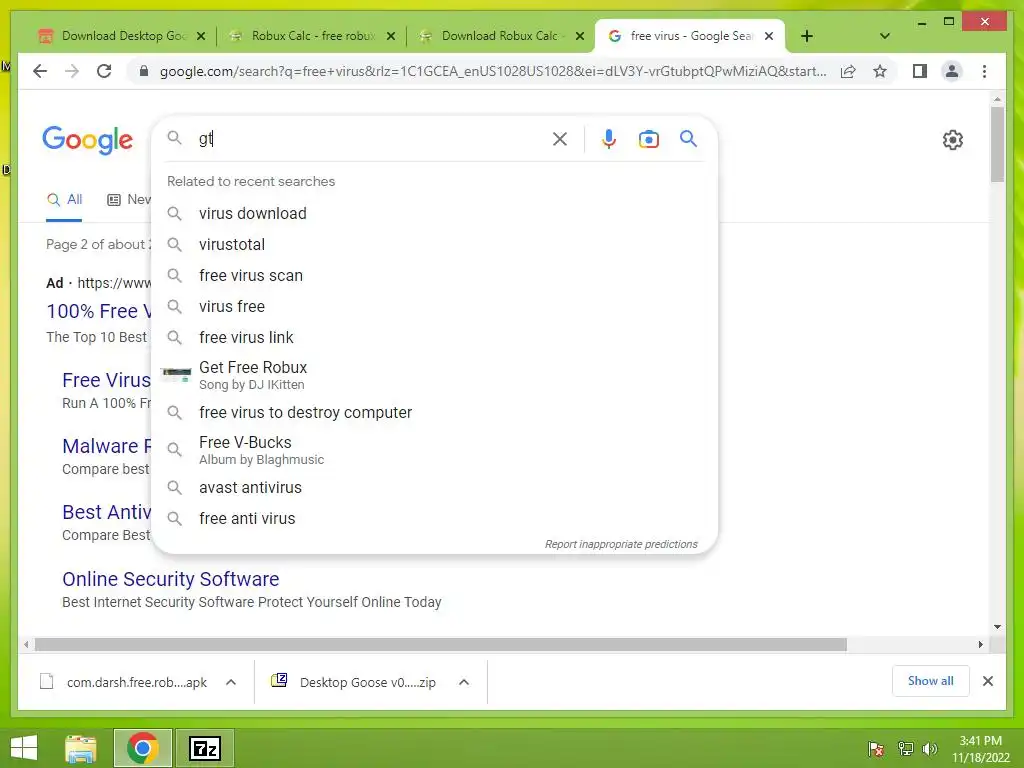Open Action Center flag tray icon
The height and width of the screenshot is (768, 1024).
tap(876, 748)
